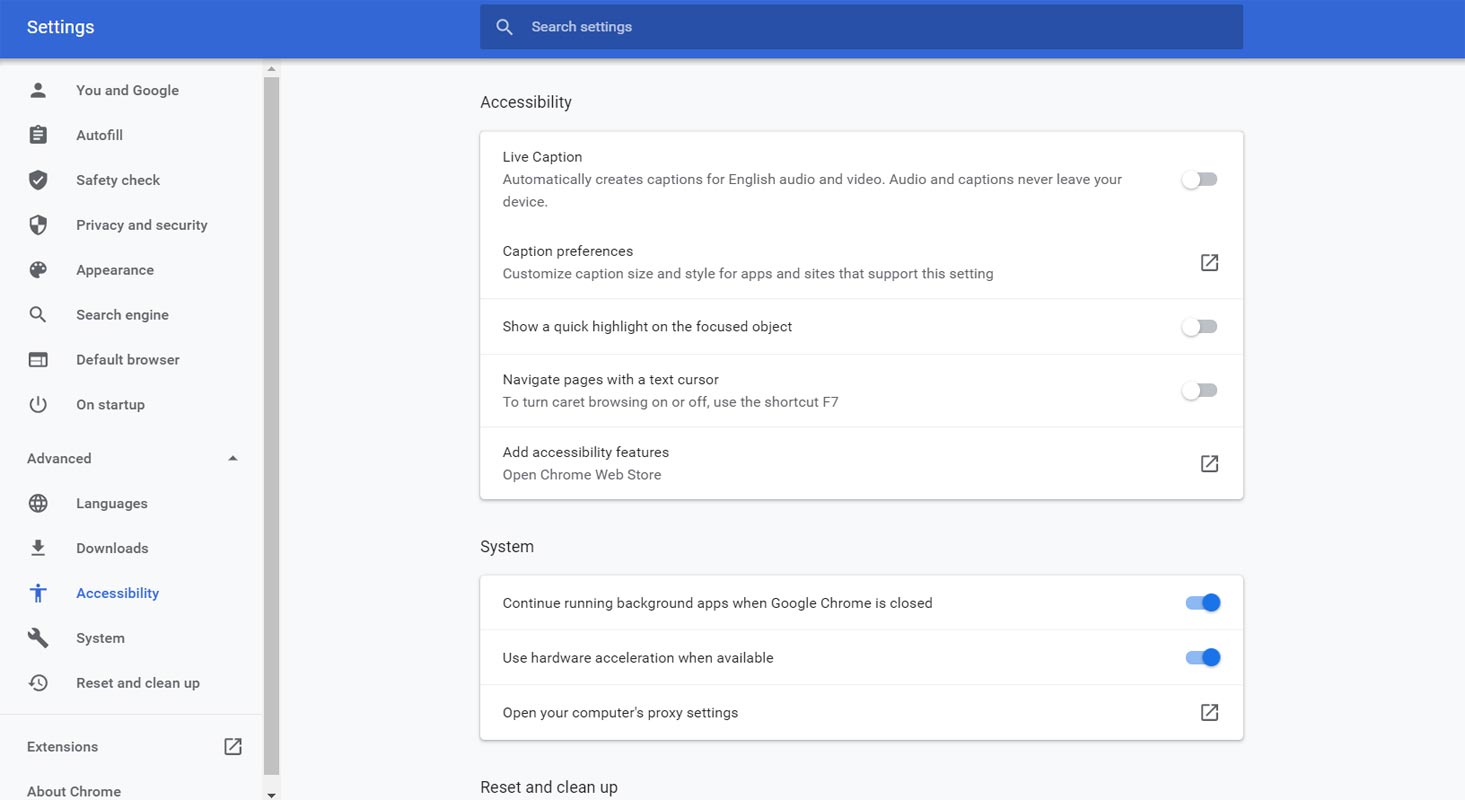This screenshot has width=1465, height=800.
Task: Turn off hardware acceleration switch
Action: coord(1202,658)
